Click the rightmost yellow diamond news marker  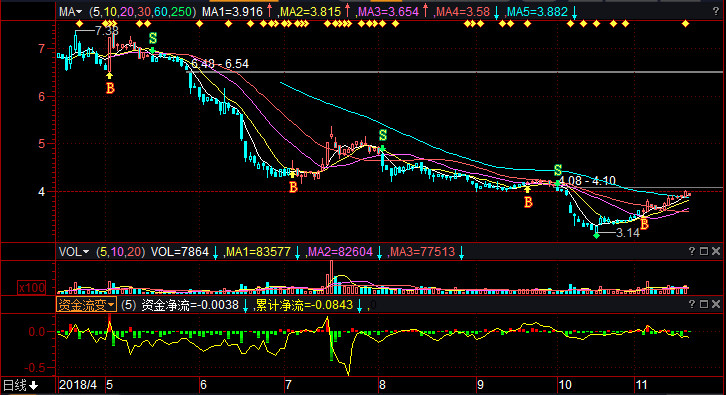(685, 24)
